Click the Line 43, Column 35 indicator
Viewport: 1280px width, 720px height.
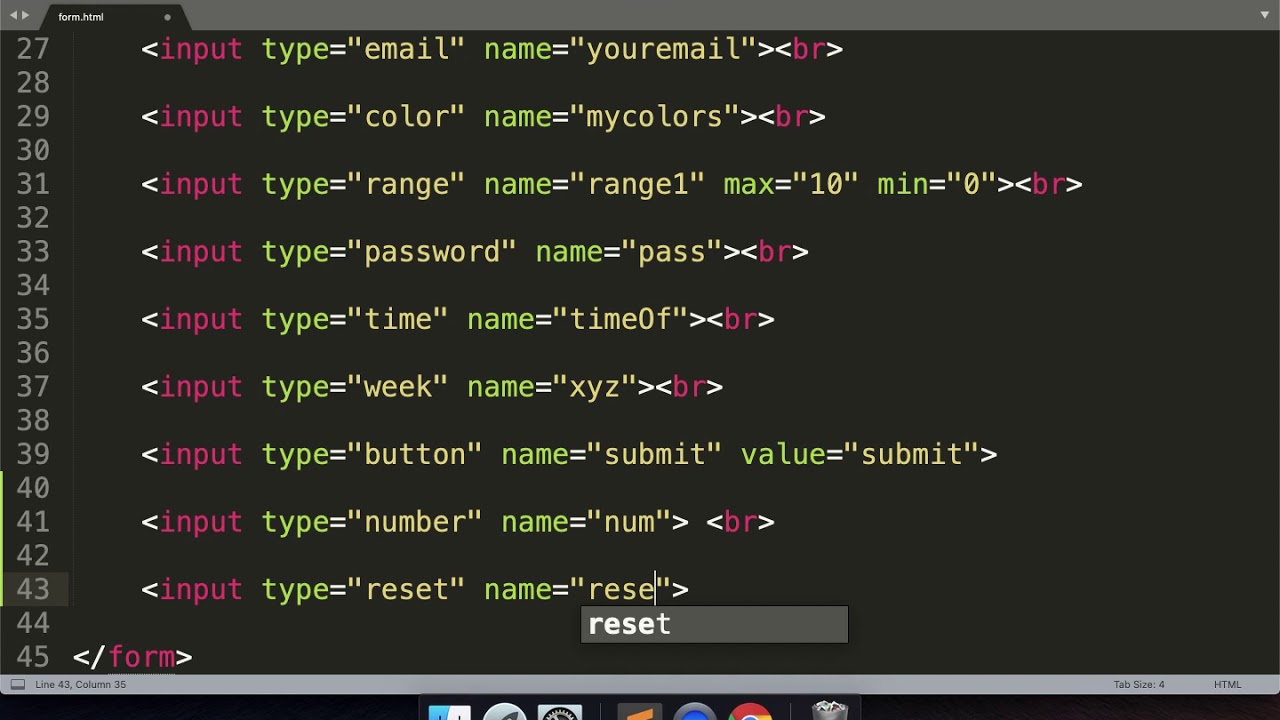click(x=80, y=685)
